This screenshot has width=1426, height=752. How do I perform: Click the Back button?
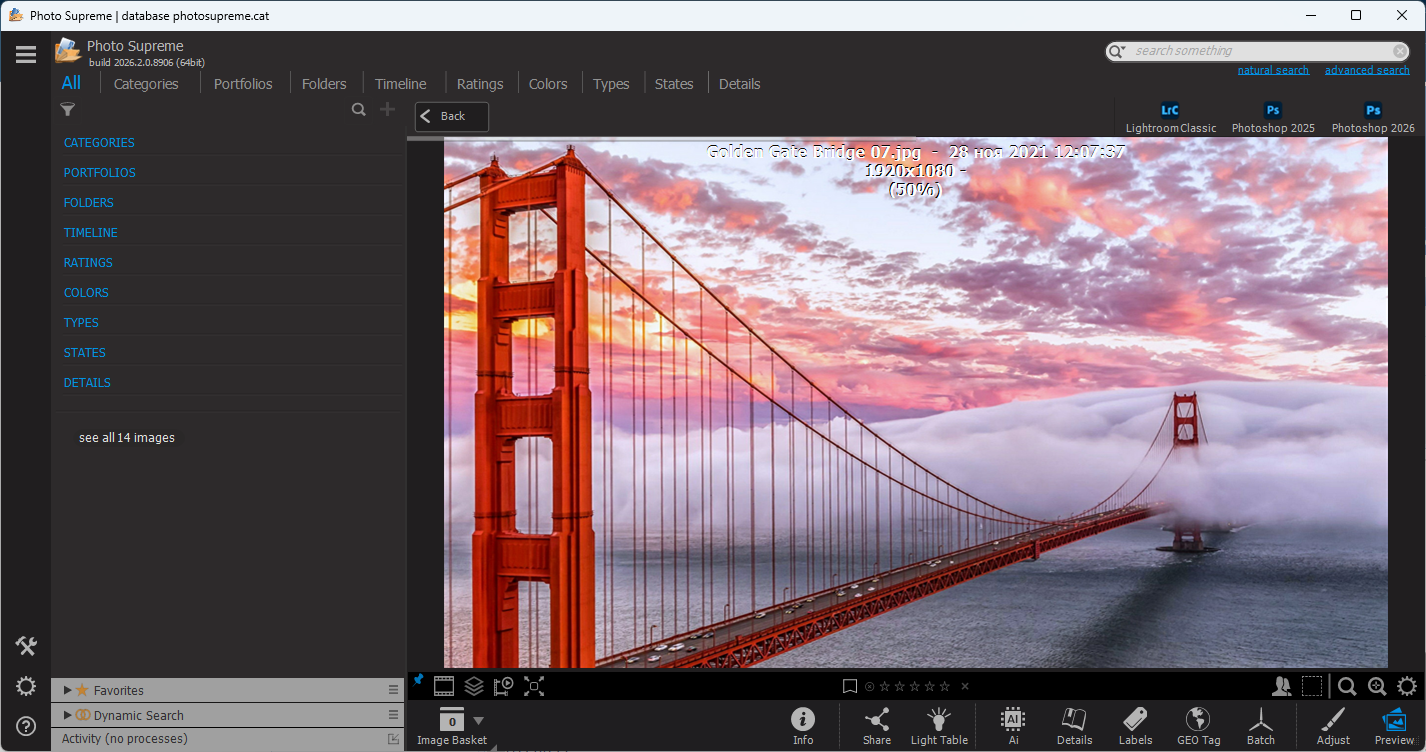[452, 116]
